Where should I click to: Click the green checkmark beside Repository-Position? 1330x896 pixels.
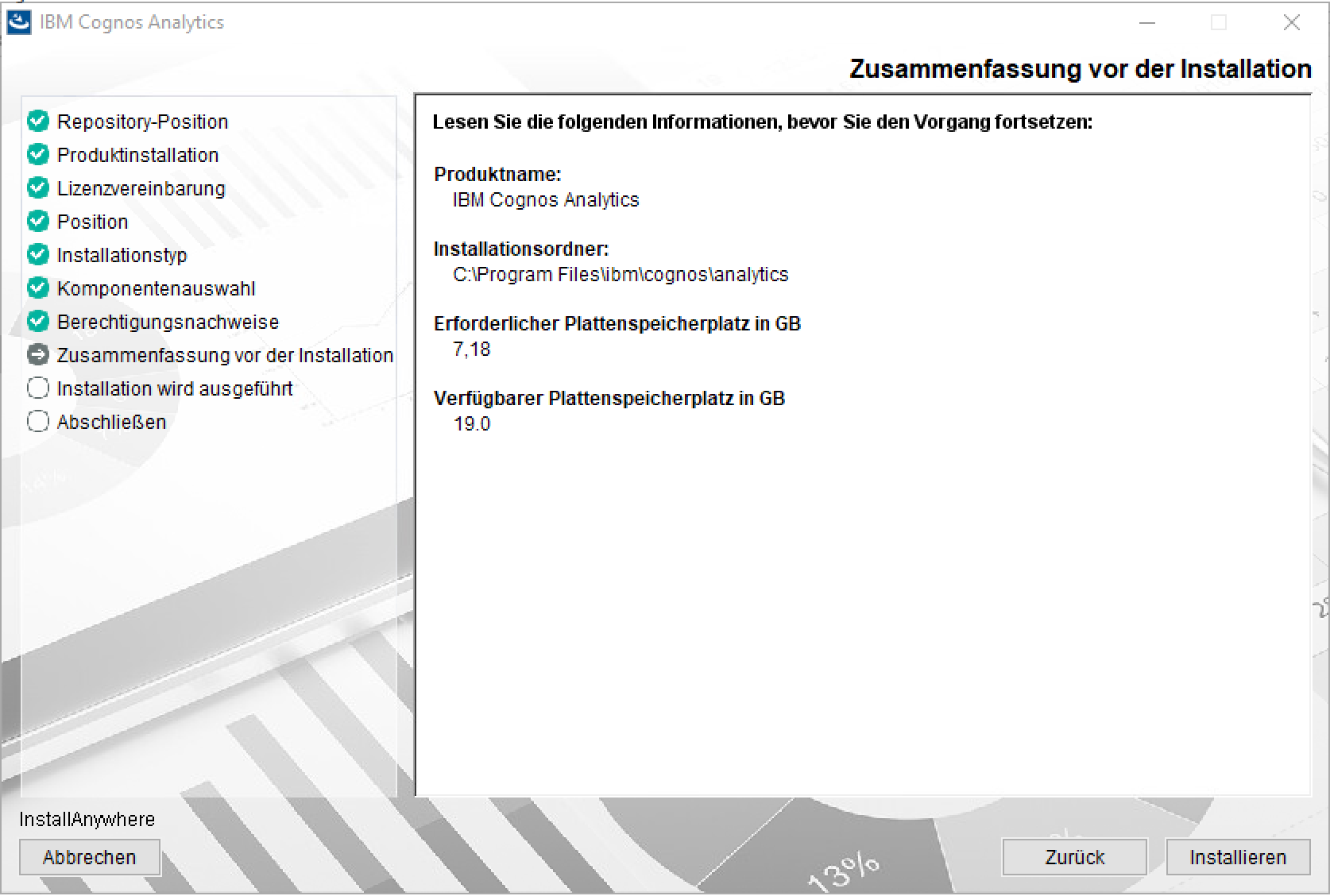tap(37, 122)
